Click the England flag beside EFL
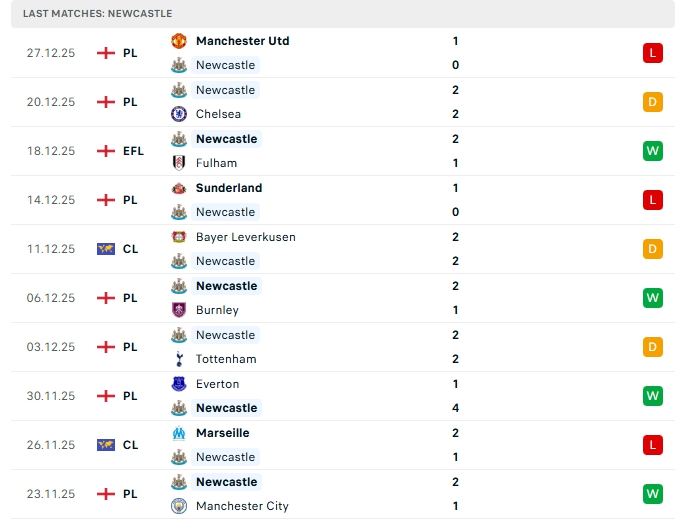 [106, 151]
